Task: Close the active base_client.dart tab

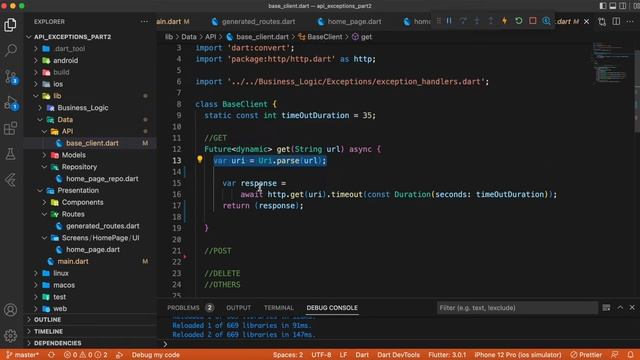Action: [x=587, y=21]
